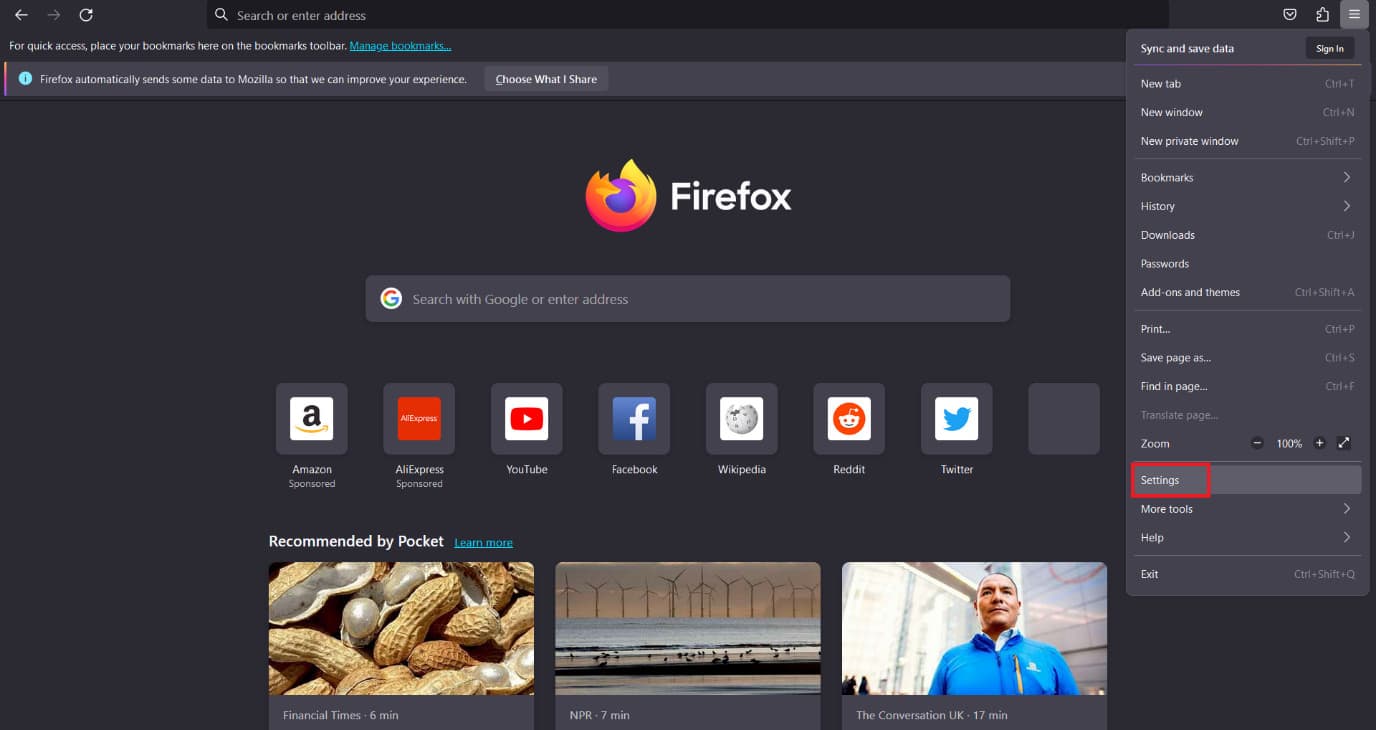Focus the top address bar

(x=688, y=15)
